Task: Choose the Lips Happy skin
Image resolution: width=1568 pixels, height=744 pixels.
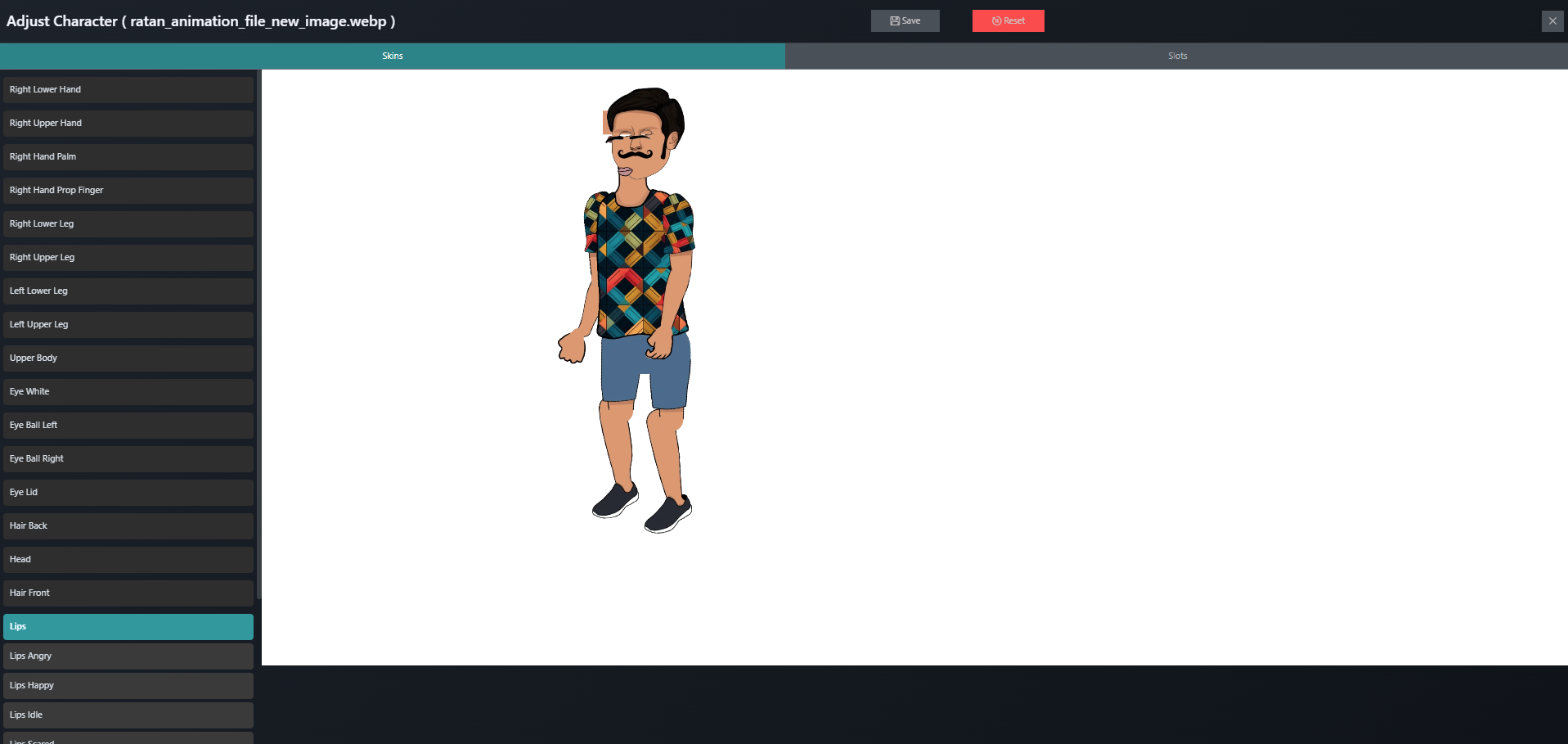Action: pyautogui.click(x=128, y=686)
